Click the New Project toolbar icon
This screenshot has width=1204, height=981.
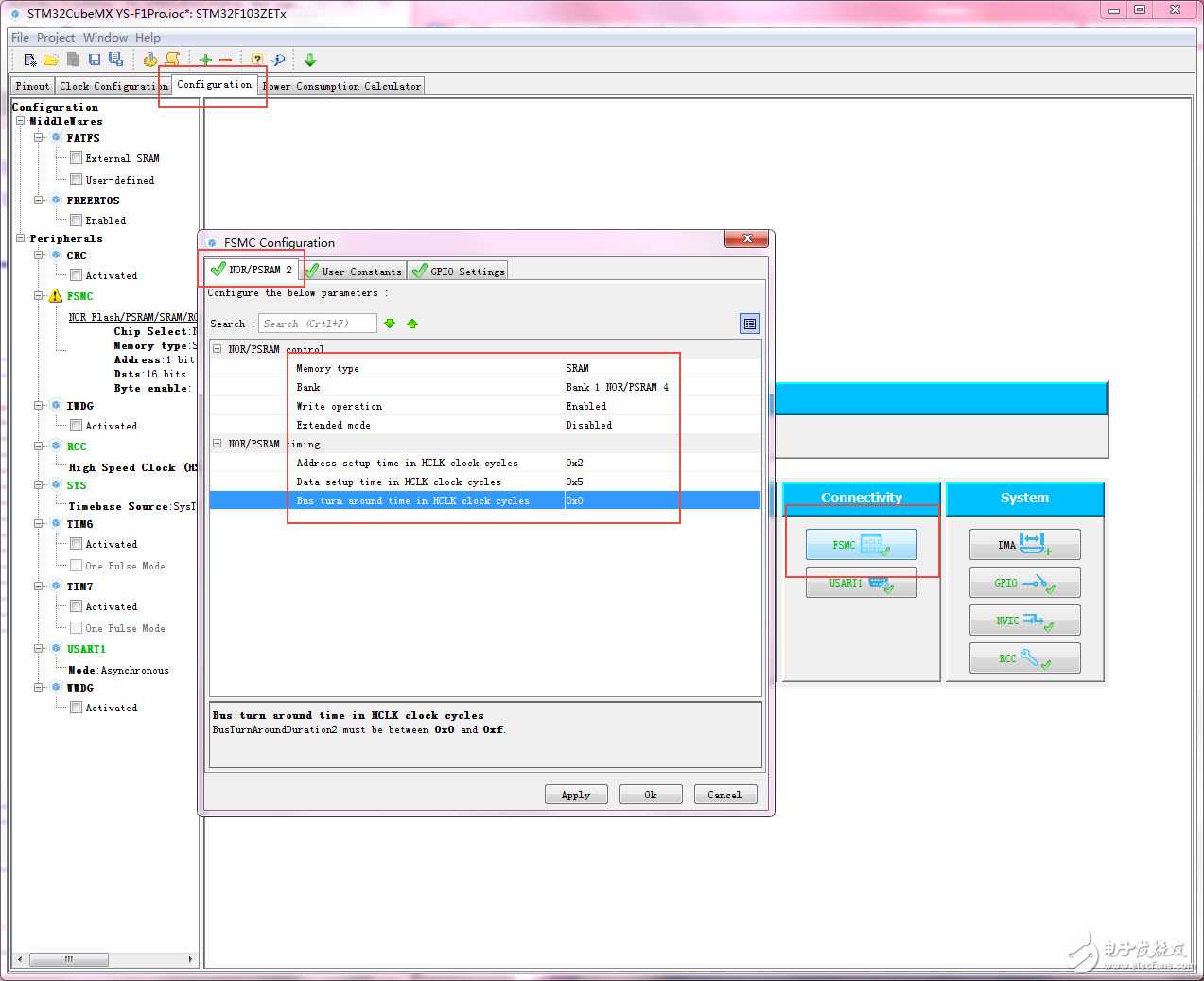click(30, 60)
